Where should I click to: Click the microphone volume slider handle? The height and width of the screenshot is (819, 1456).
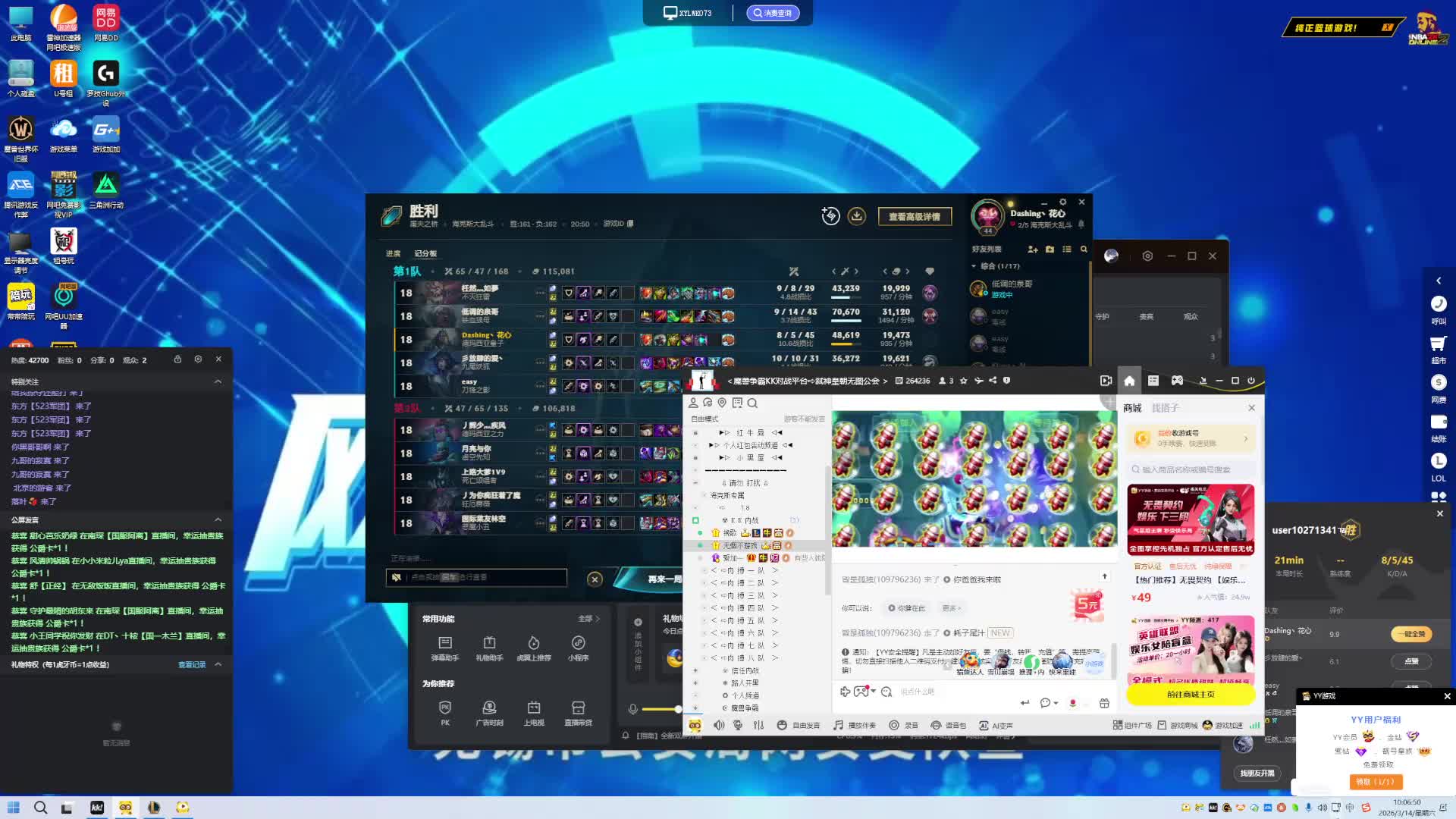678,709
